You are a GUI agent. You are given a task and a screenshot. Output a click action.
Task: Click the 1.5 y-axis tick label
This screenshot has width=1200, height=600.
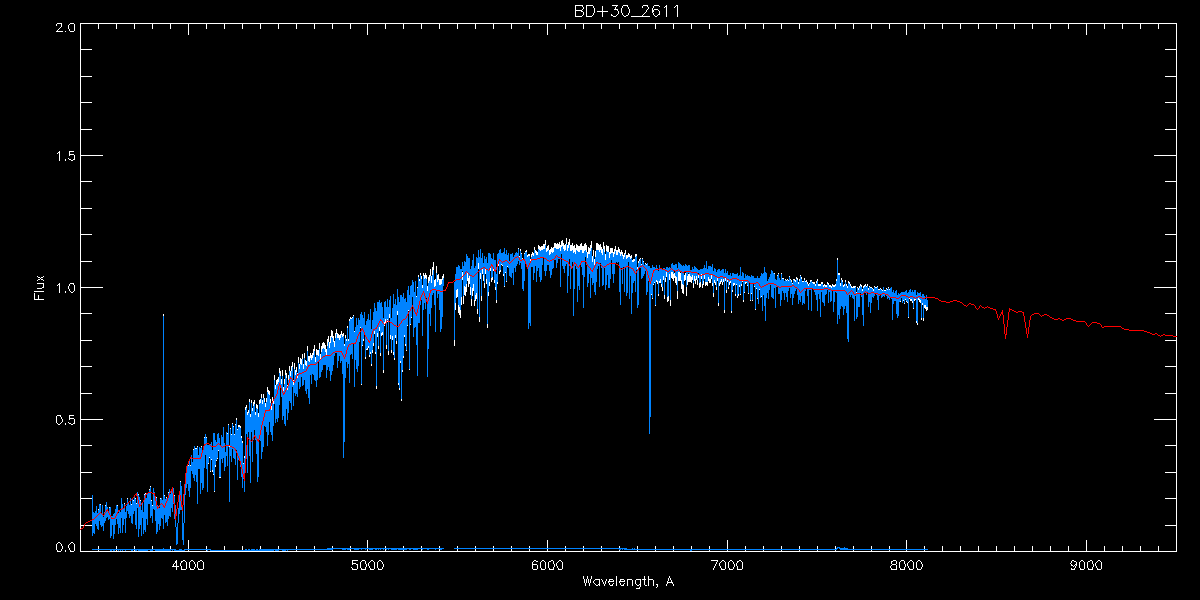[x=65, y=157]
